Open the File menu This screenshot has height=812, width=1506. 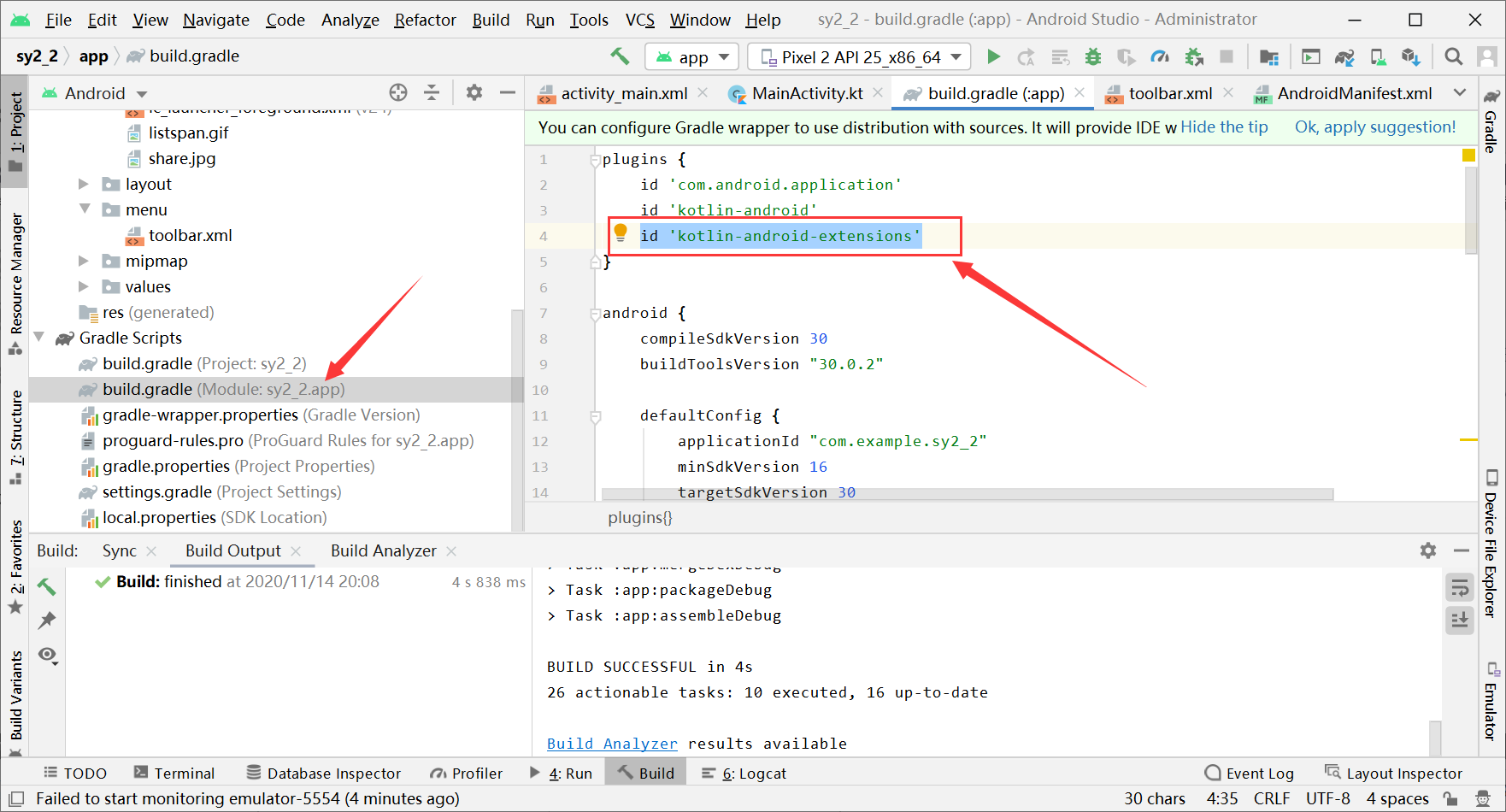[58, 20]
